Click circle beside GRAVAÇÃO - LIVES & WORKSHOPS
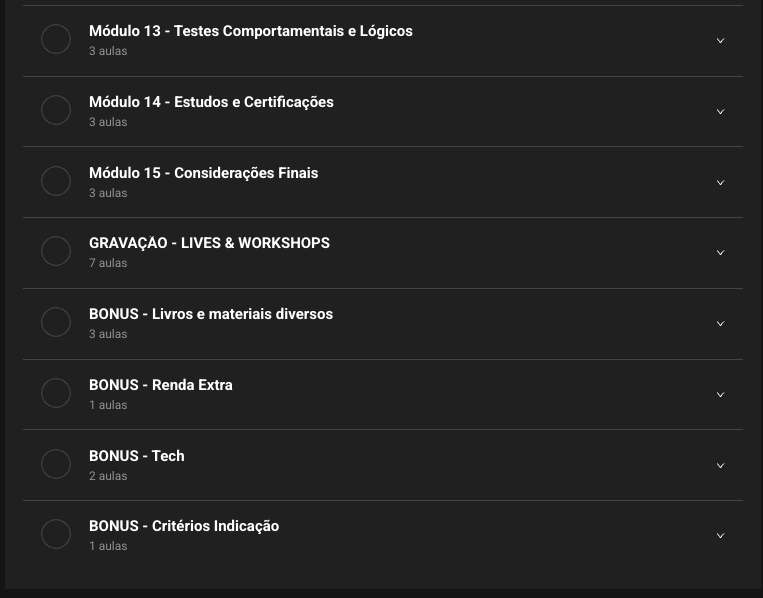The image size is (763, 598). 56,251
